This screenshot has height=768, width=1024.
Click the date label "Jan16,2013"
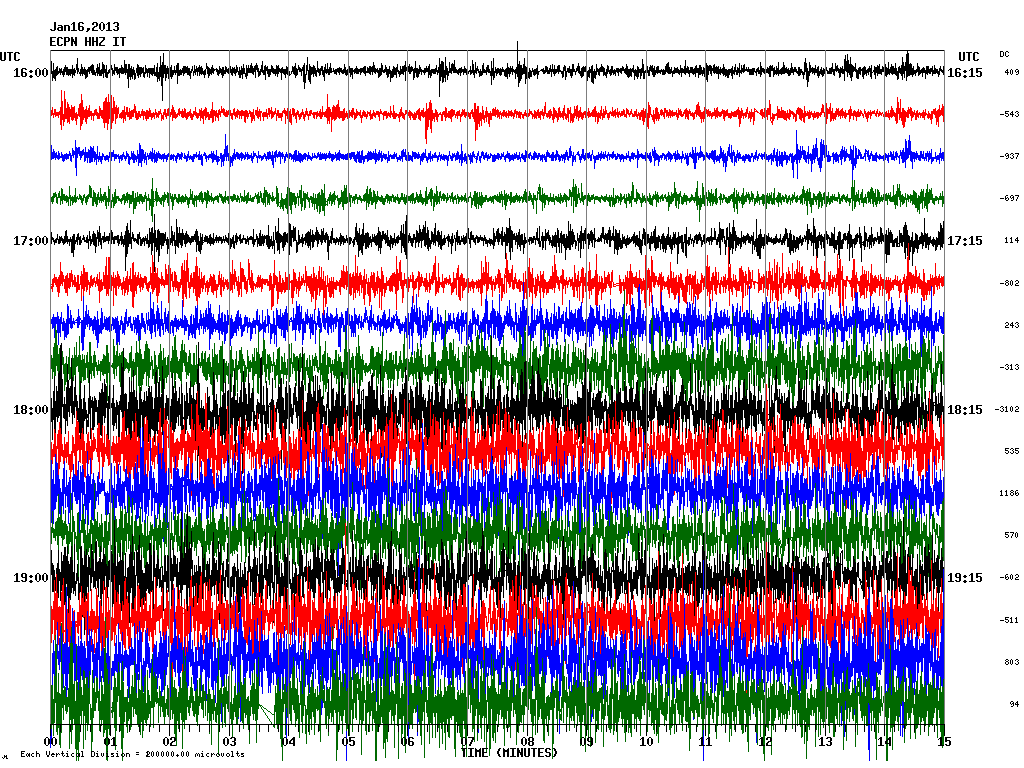[85, 27]
